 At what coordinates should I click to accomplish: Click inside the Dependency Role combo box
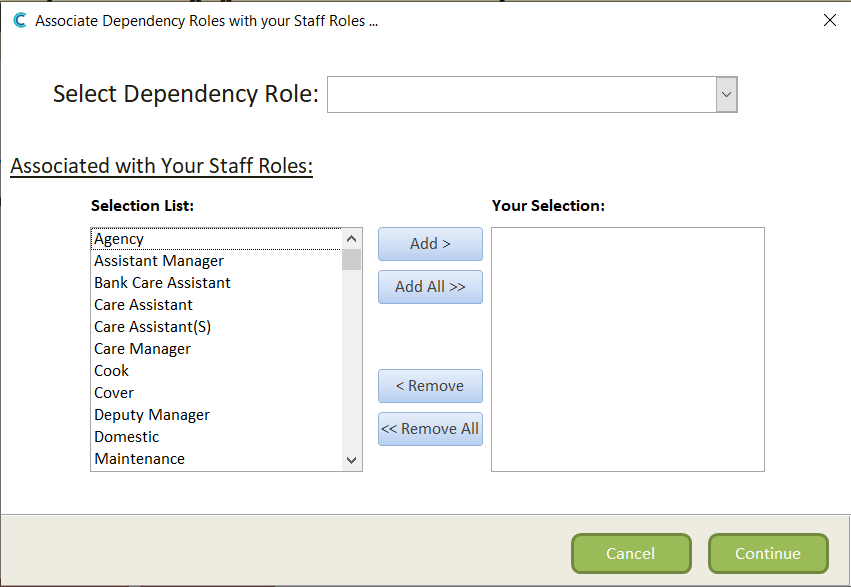click(x=521, y=95)
